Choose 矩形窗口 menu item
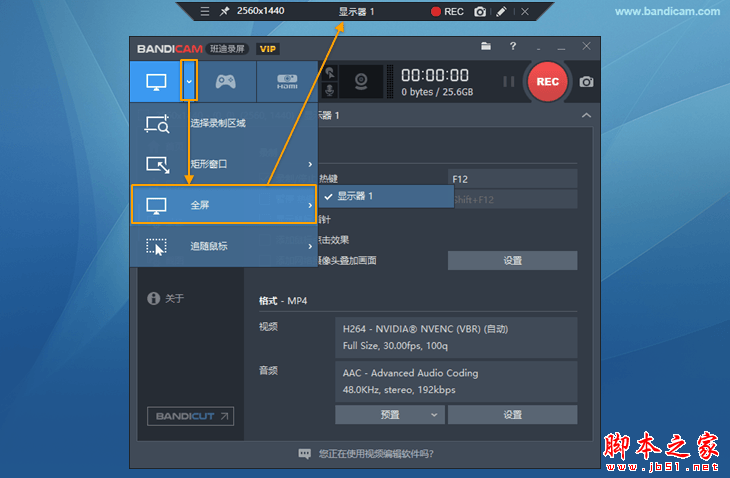 (224, 164)
